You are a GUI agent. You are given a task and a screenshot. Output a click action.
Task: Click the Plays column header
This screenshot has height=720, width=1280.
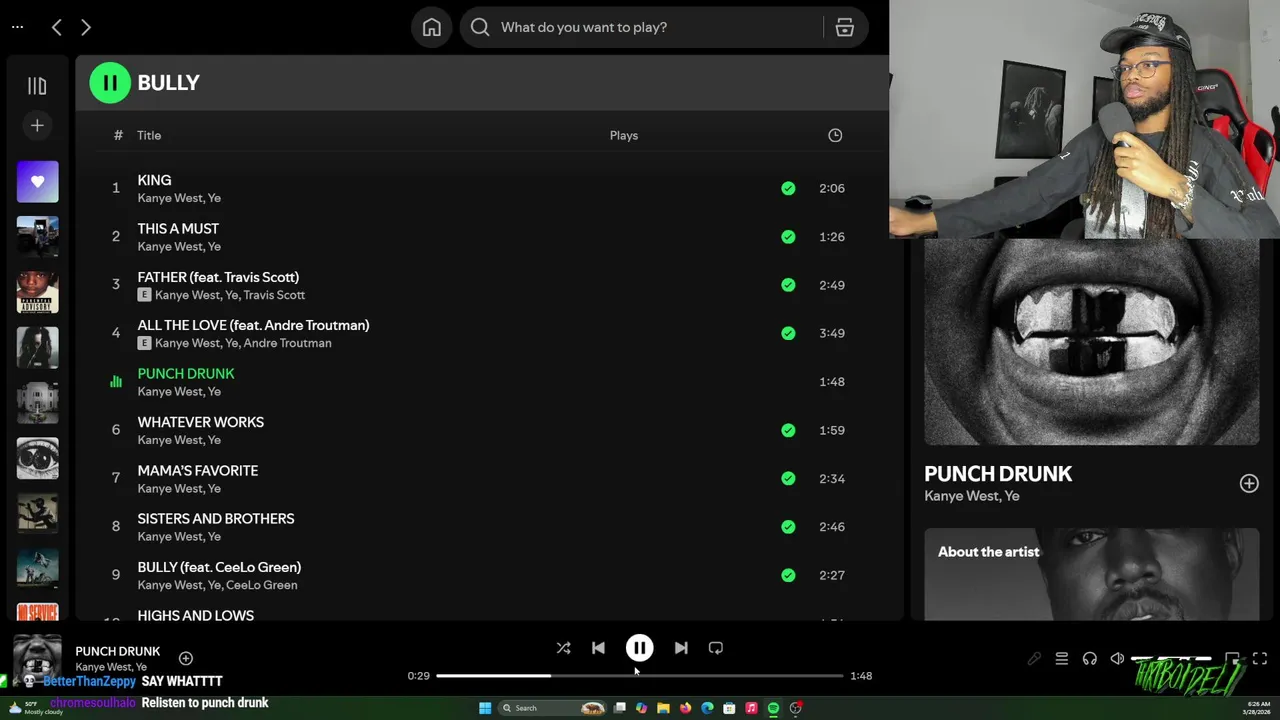click(624, 135)
